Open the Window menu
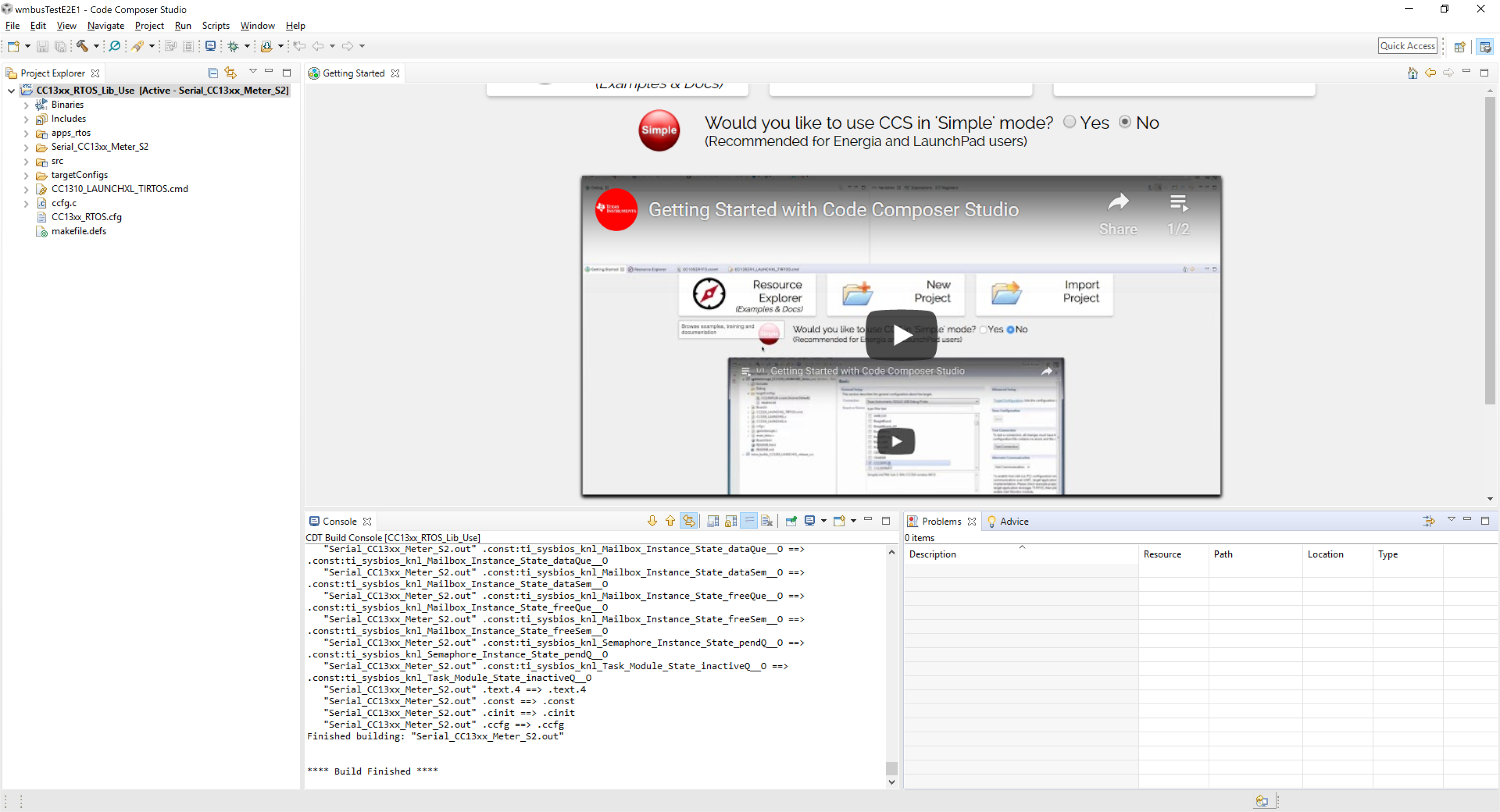This screenshot has height=812, width=1500. (x=257, y=26)
